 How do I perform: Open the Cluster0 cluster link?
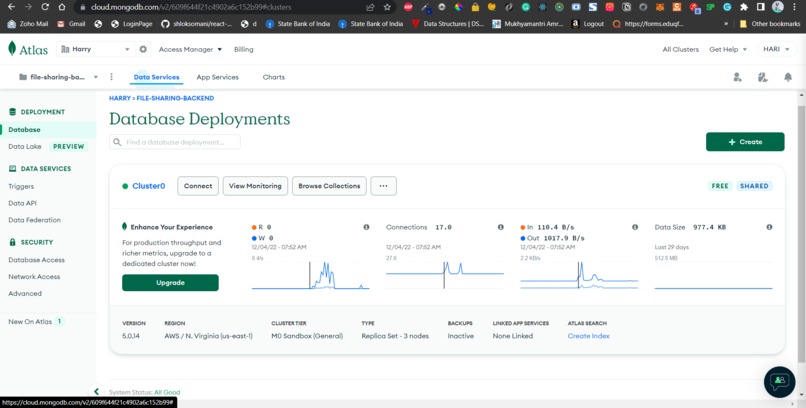coord(149,186)
